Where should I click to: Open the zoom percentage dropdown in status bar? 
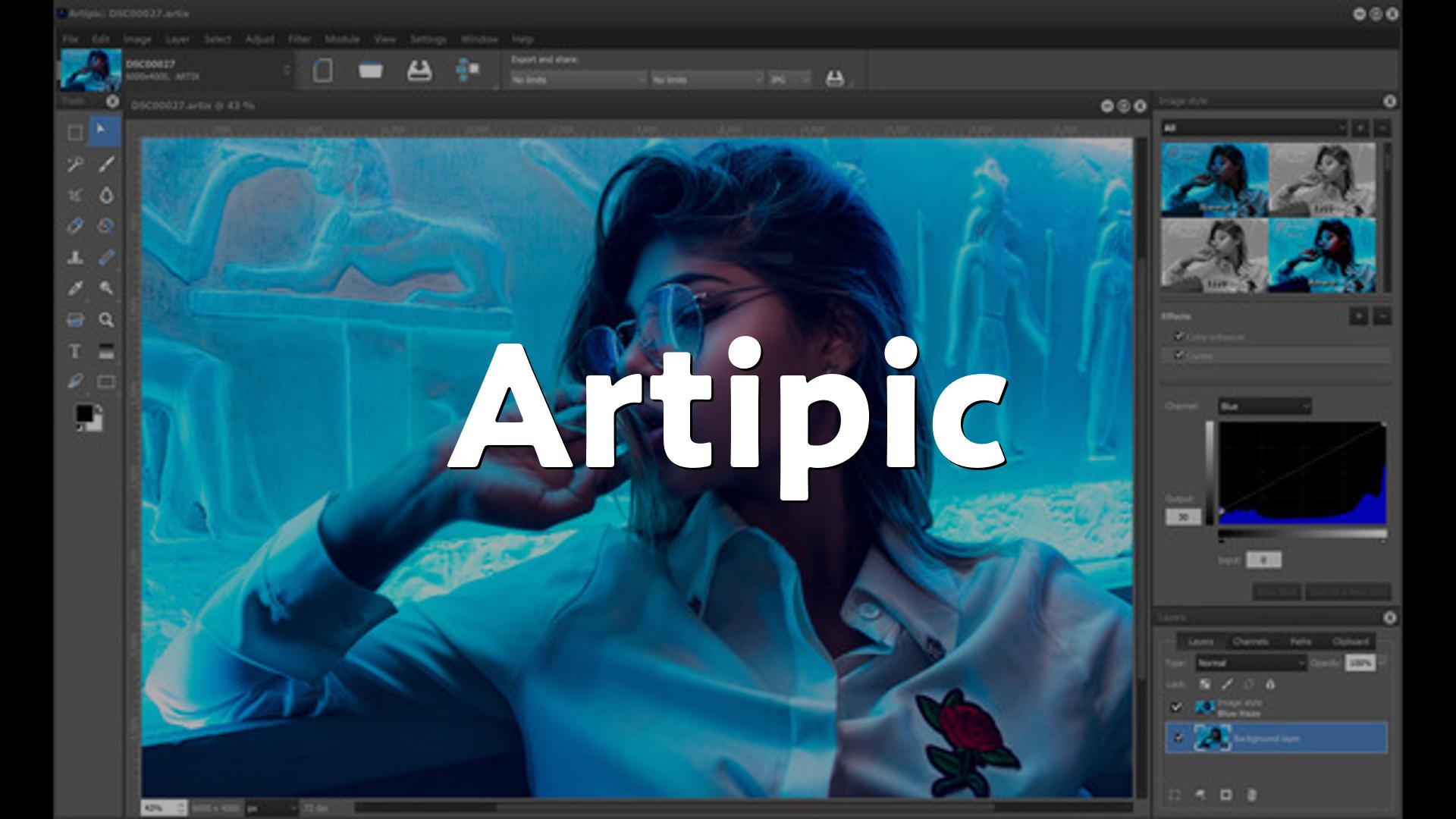click(163, 808)
